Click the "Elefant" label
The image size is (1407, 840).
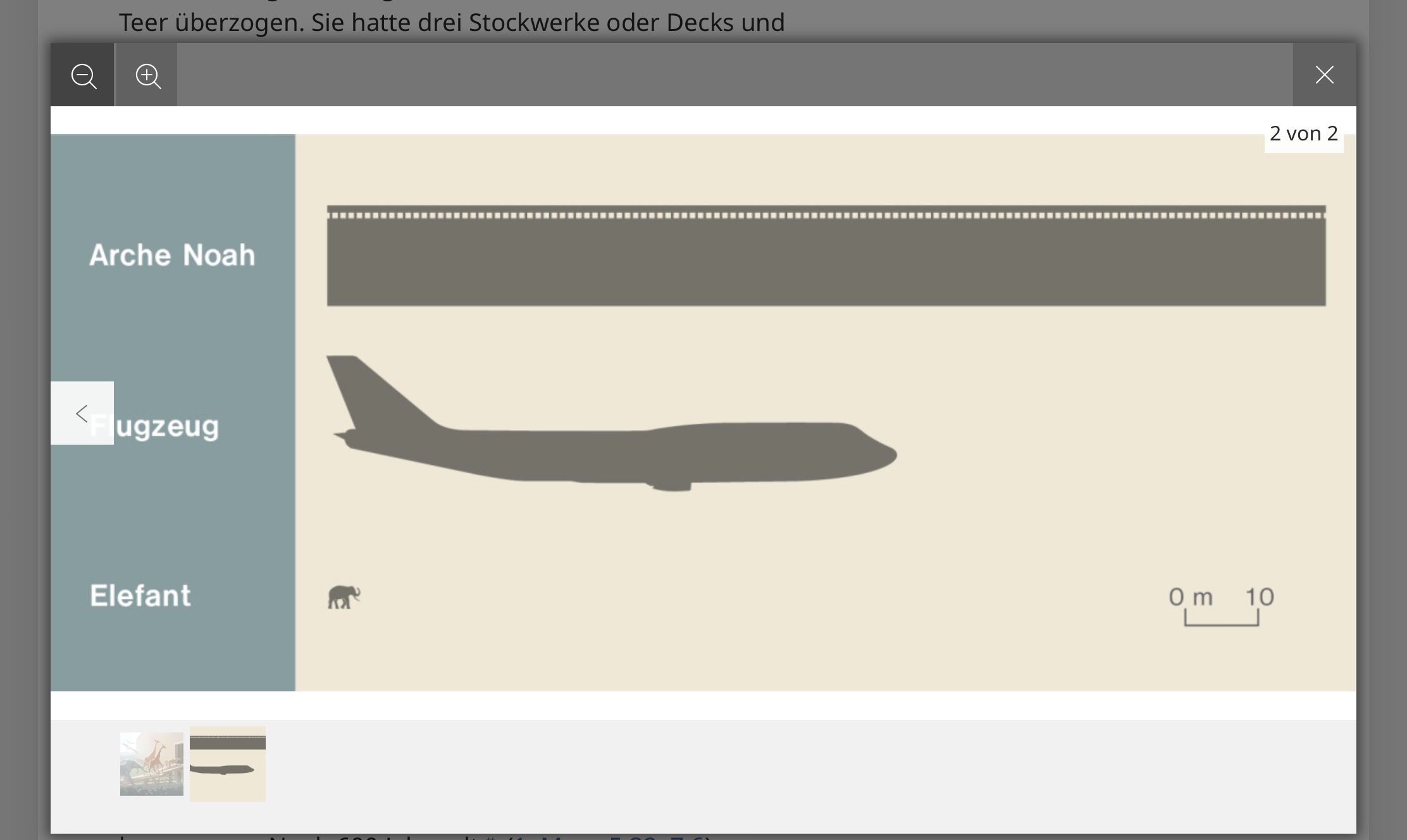click(x=140, y=595)
